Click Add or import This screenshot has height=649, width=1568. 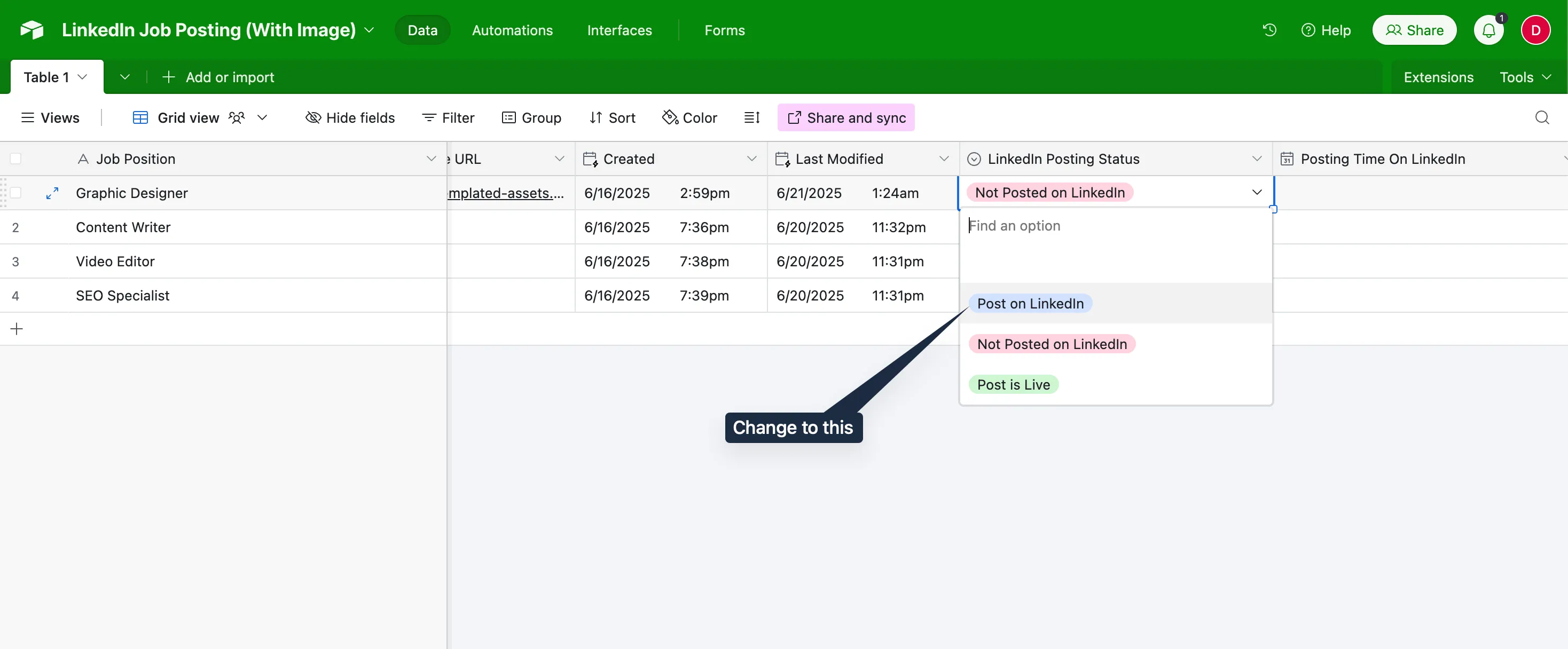point(218,77)
